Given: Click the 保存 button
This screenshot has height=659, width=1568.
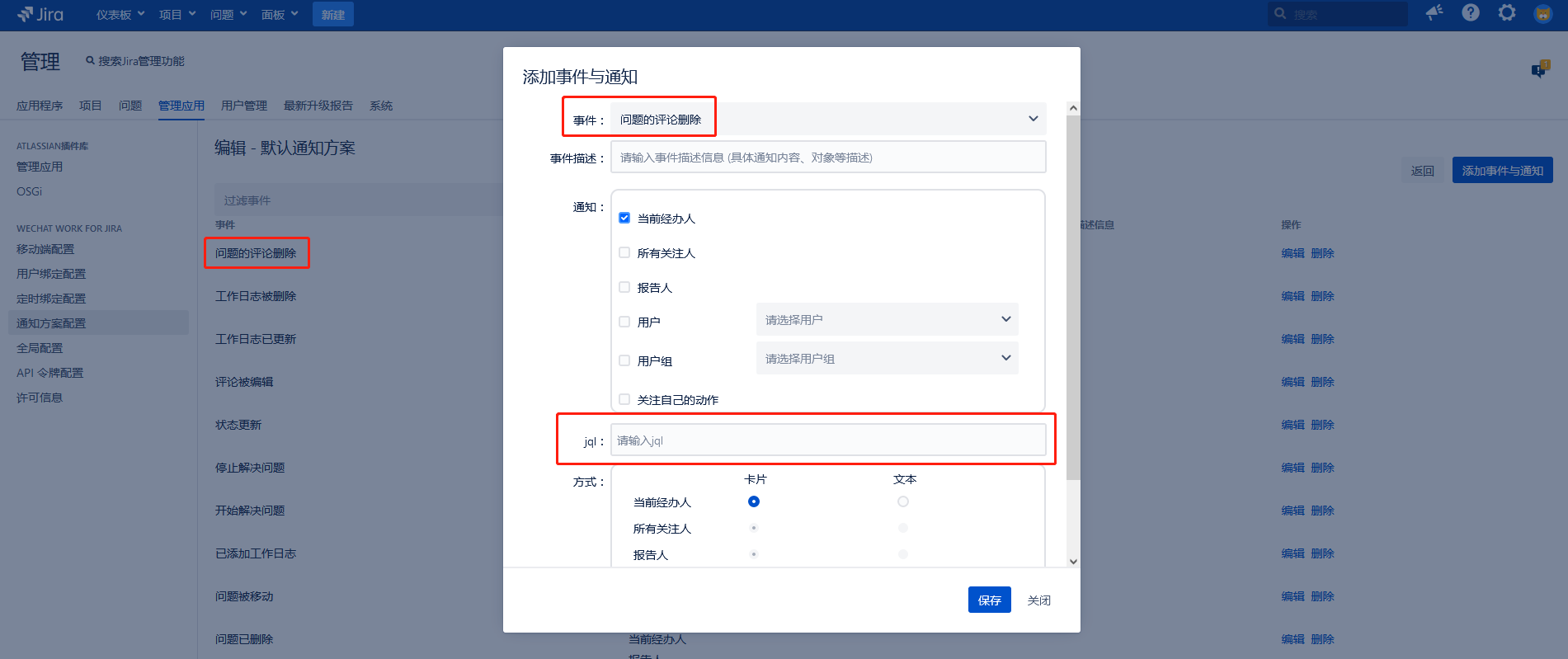Looking at the screenshot, I should (x=989, y=600).
